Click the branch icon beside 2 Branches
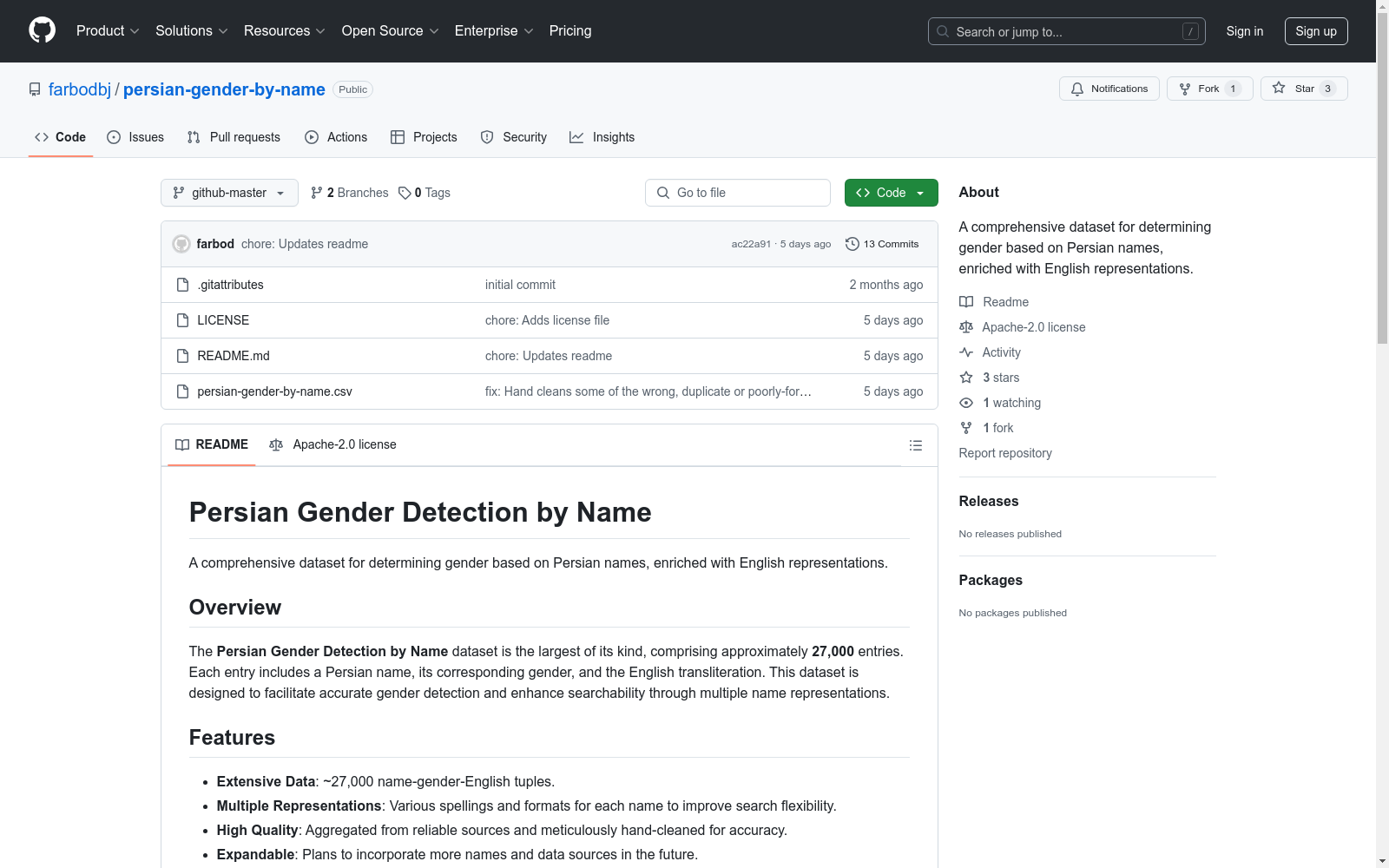 coord(317,193)
